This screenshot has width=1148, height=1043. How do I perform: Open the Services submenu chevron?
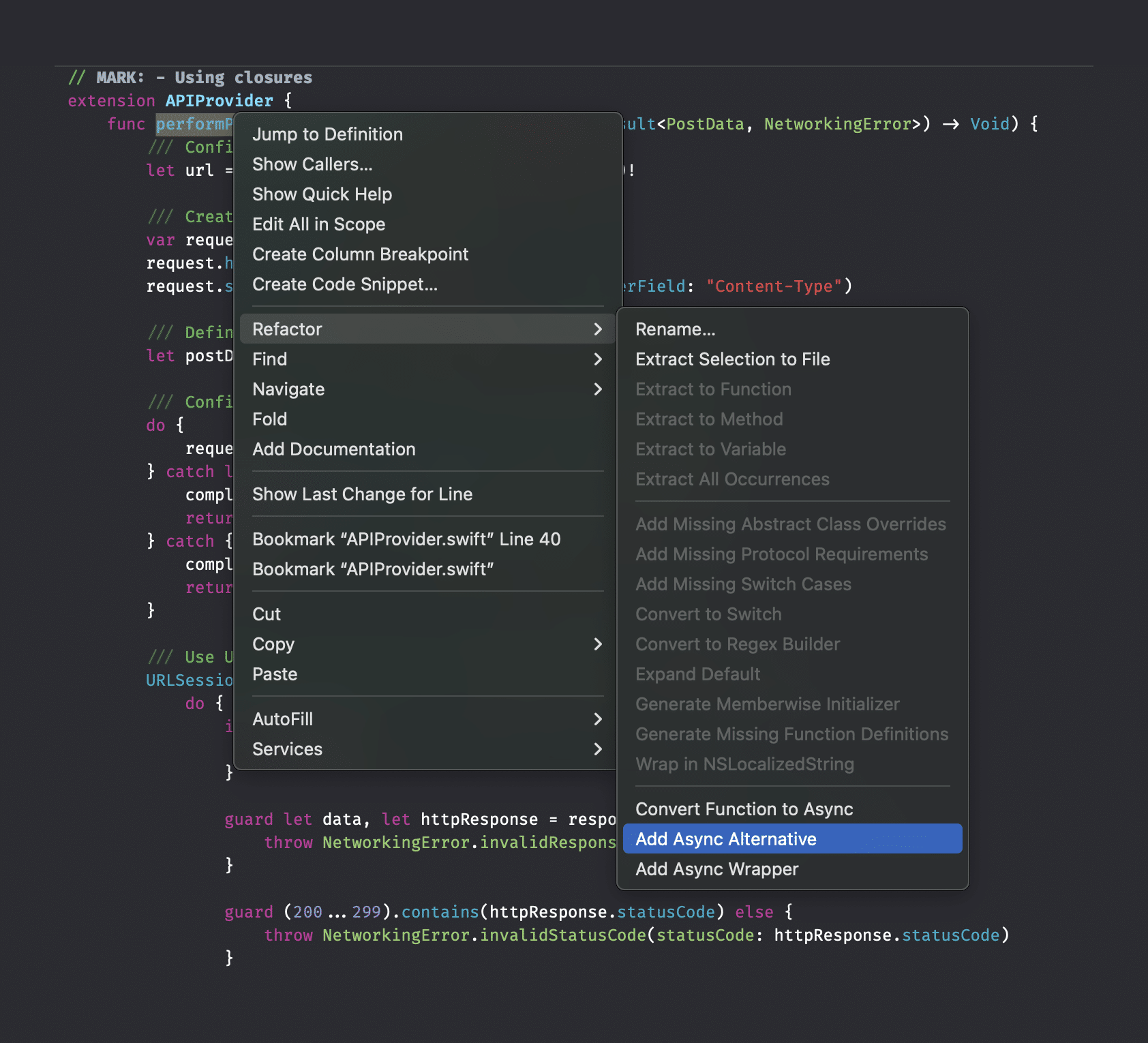[598, 749]
